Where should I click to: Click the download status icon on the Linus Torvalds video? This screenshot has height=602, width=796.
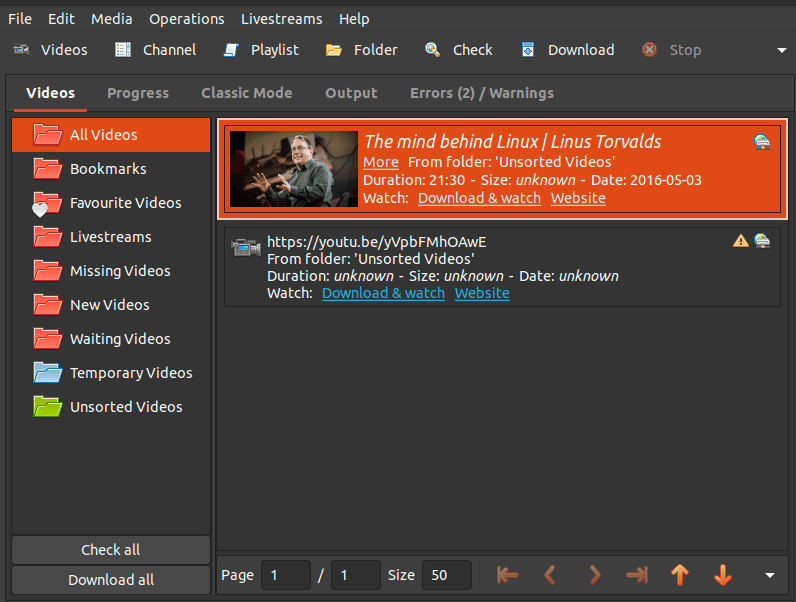(762, 142)
